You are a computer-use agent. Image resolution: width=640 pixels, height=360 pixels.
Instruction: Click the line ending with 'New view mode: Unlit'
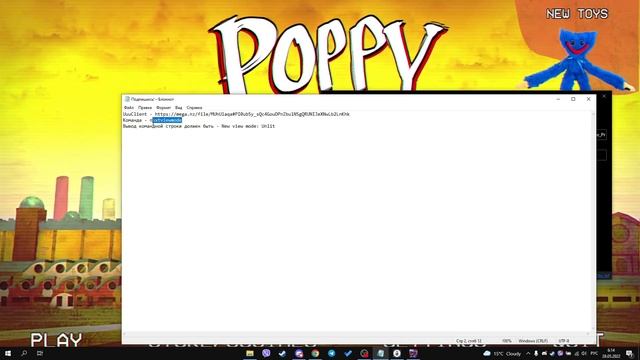click(199, 126)
